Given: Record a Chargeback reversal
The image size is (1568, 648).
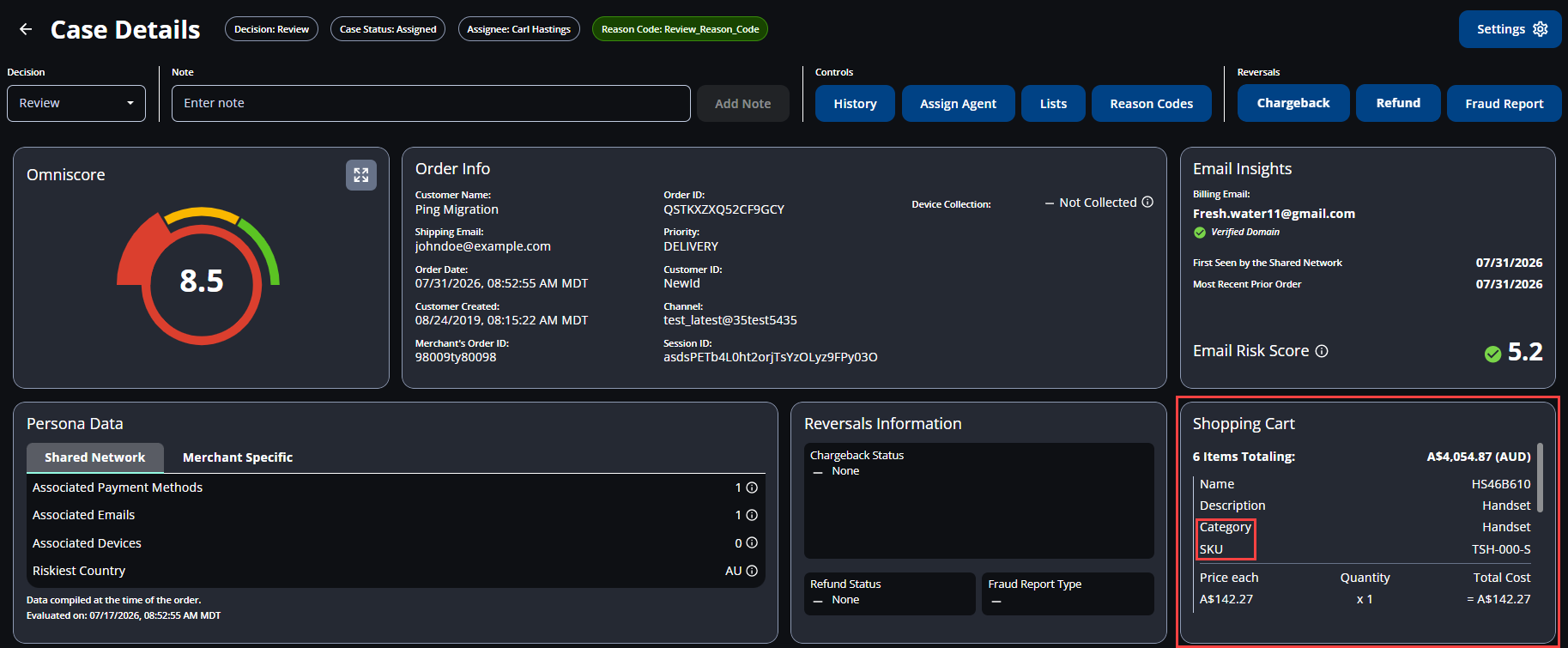Looking at the screenshot, I should [1293, 103].
